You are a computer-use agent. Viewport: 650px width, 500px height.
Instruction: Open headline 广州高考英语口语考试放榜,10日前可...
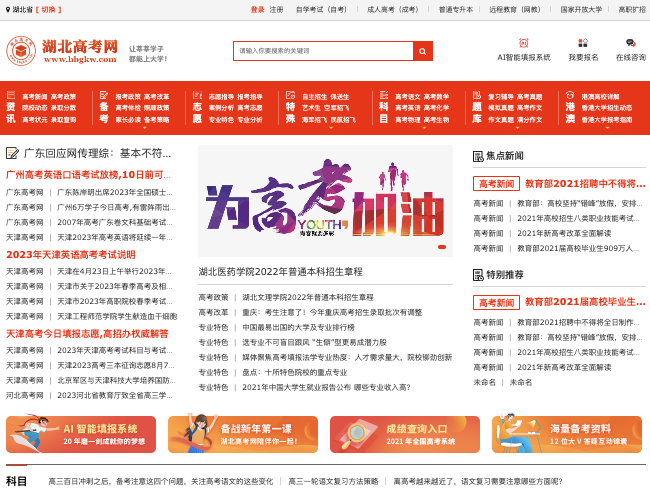[x=88, y=175]
